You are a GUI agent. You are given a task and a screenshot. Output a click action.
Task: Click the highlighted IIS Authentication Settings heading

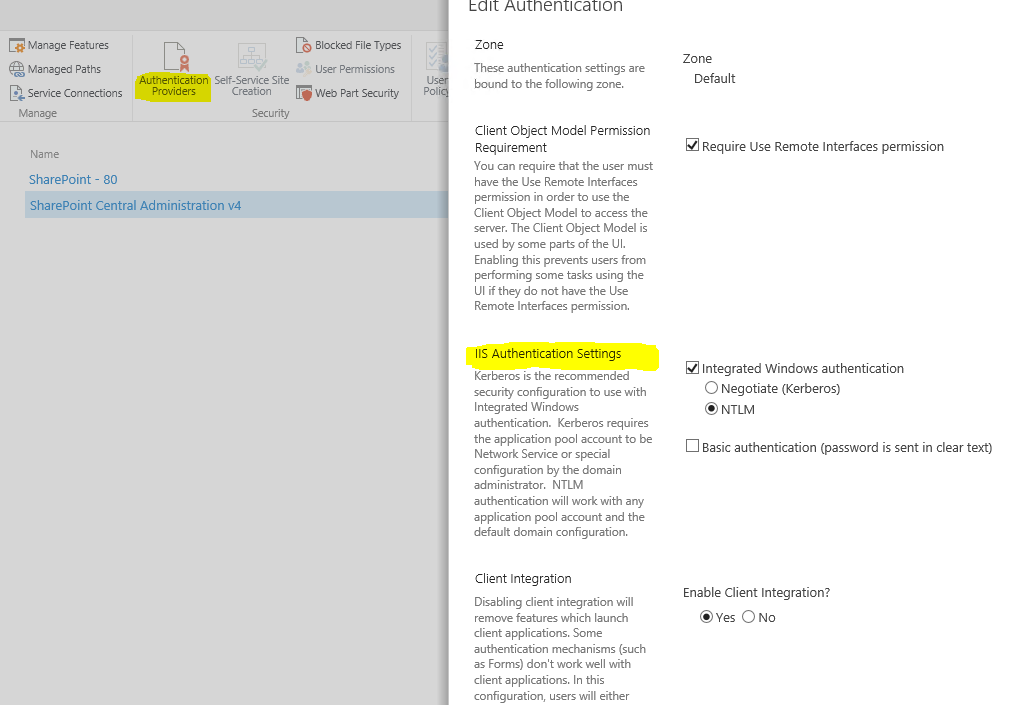coord(549,353)
